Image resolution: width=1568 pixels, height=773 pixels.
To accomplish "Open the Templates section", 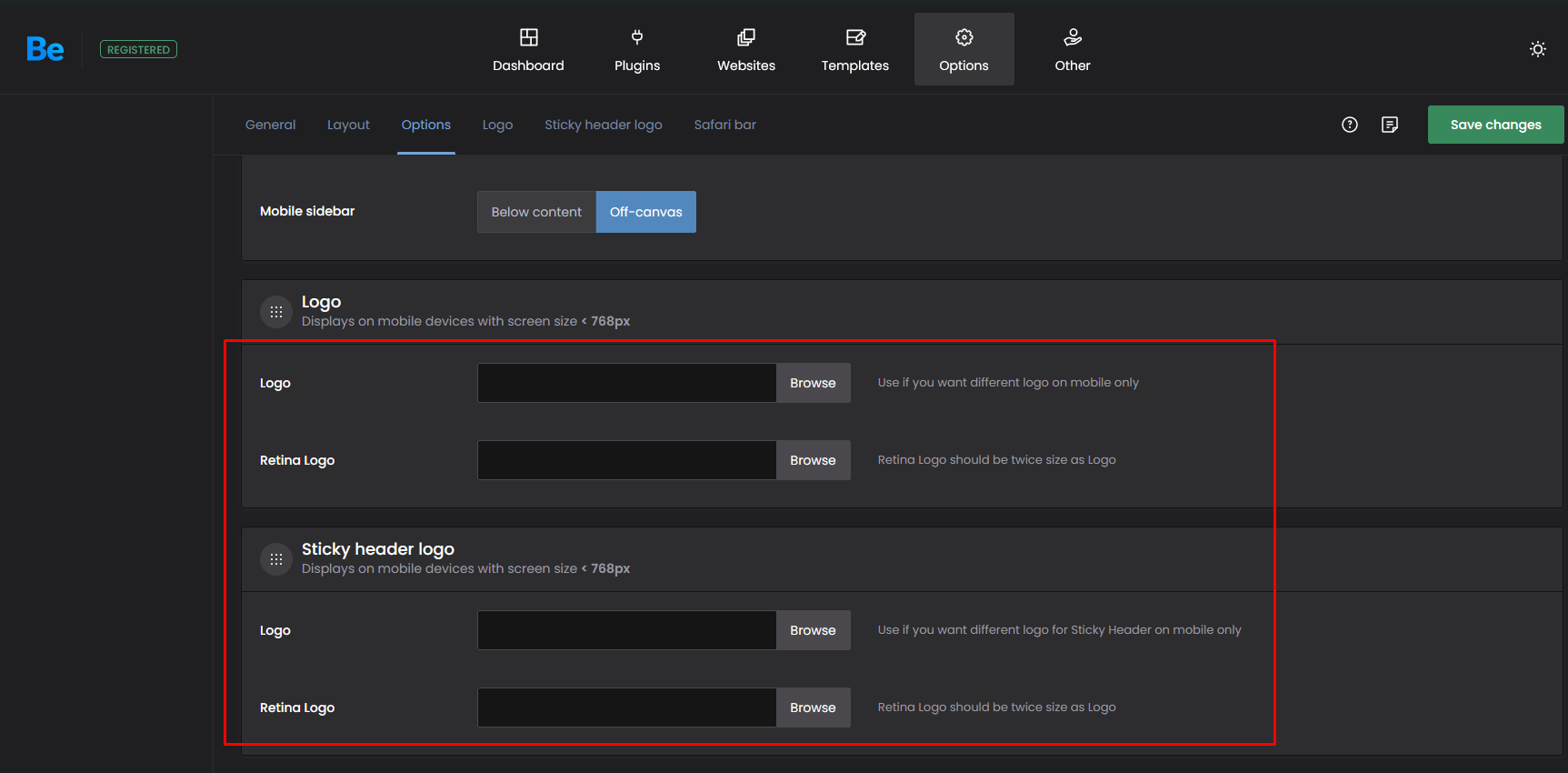I will [x=855, y=49].
